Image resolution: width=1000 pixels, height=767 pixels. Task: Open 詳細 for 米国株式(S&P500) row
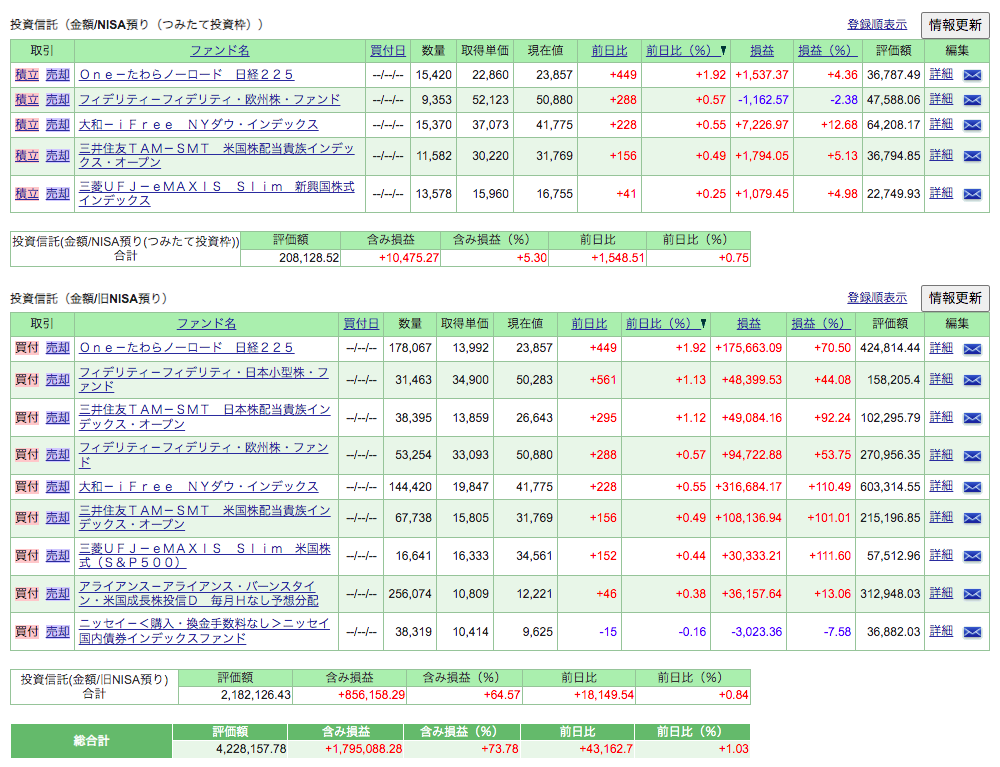(941, 555)
